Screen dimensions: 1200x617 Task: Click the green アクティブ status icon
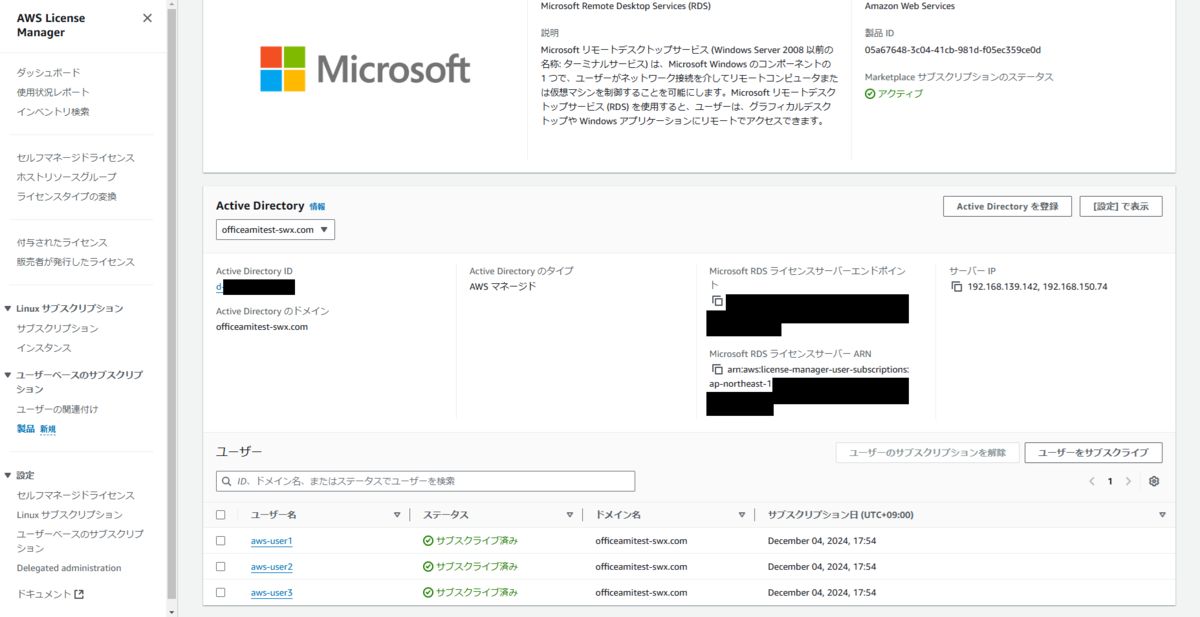click(870, 94)
